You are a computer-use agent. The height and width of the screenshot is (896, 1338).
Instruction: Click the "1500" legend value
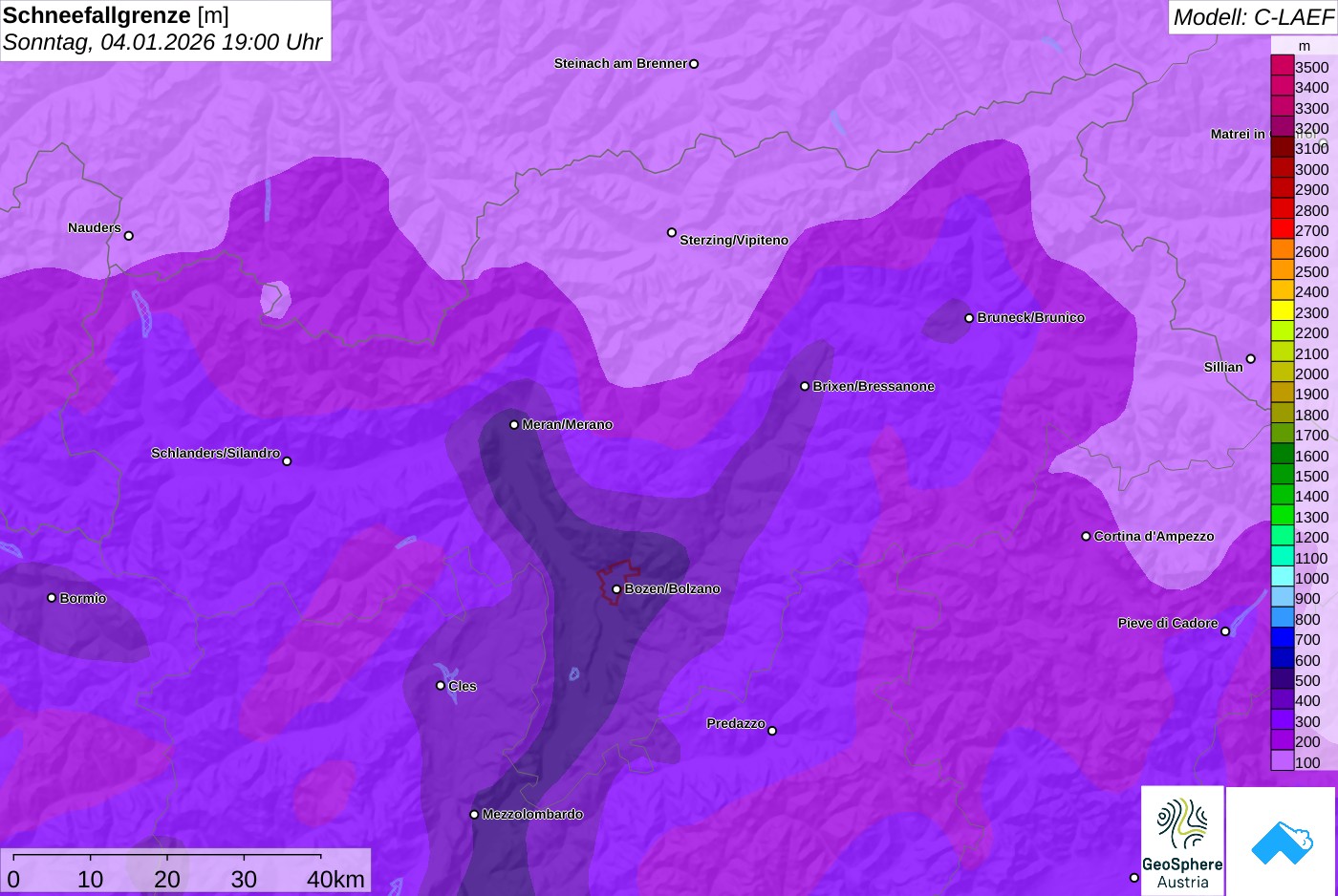(x=1312, y=477)
